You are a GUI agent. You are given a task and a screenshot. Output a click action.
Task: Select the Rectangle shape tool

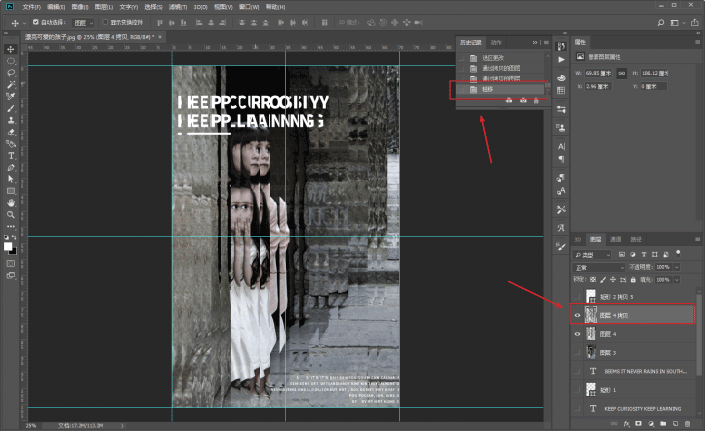pos(11,191)
